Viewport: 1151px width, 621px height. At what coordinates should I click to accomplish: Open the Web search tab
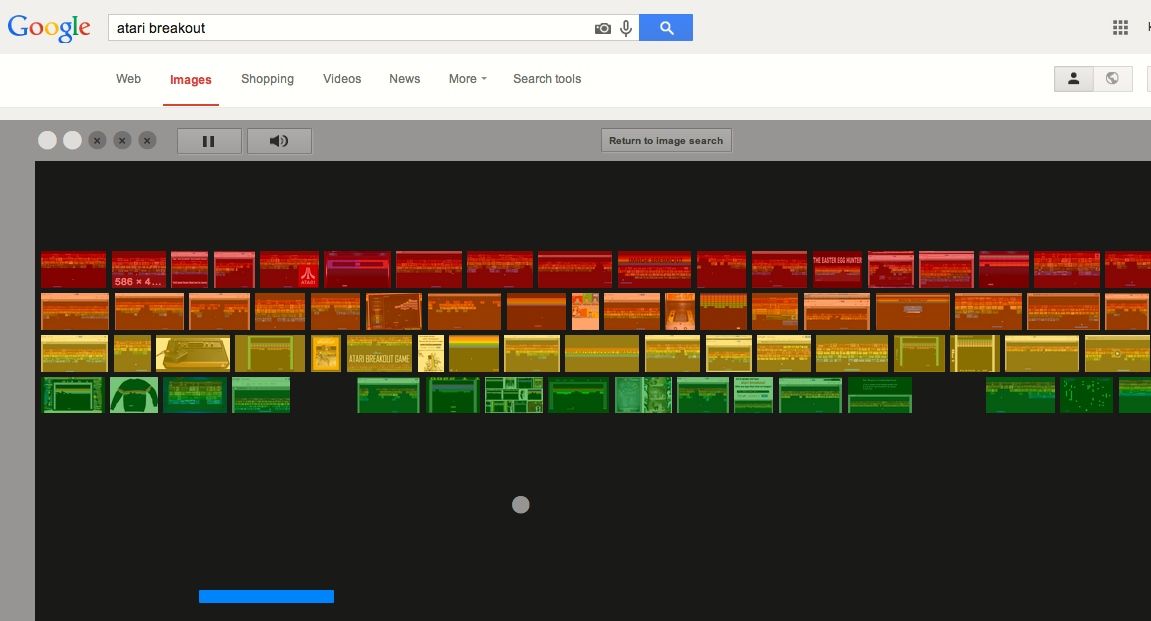(x=128, y=79)
